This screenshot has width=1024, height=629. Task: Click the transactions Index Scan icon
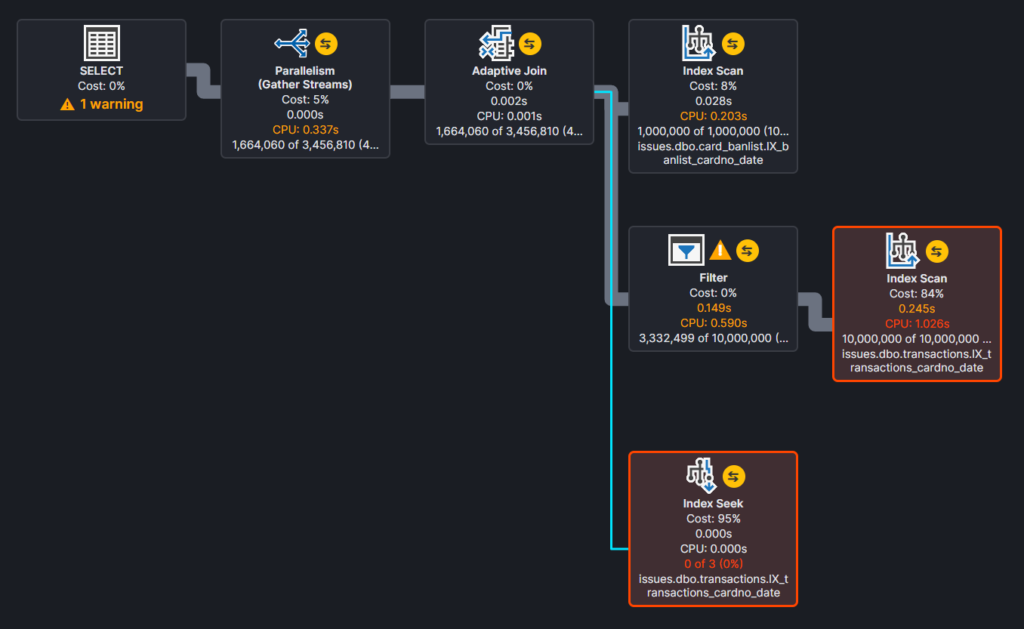pyautogui.click(x=902, y=251)
